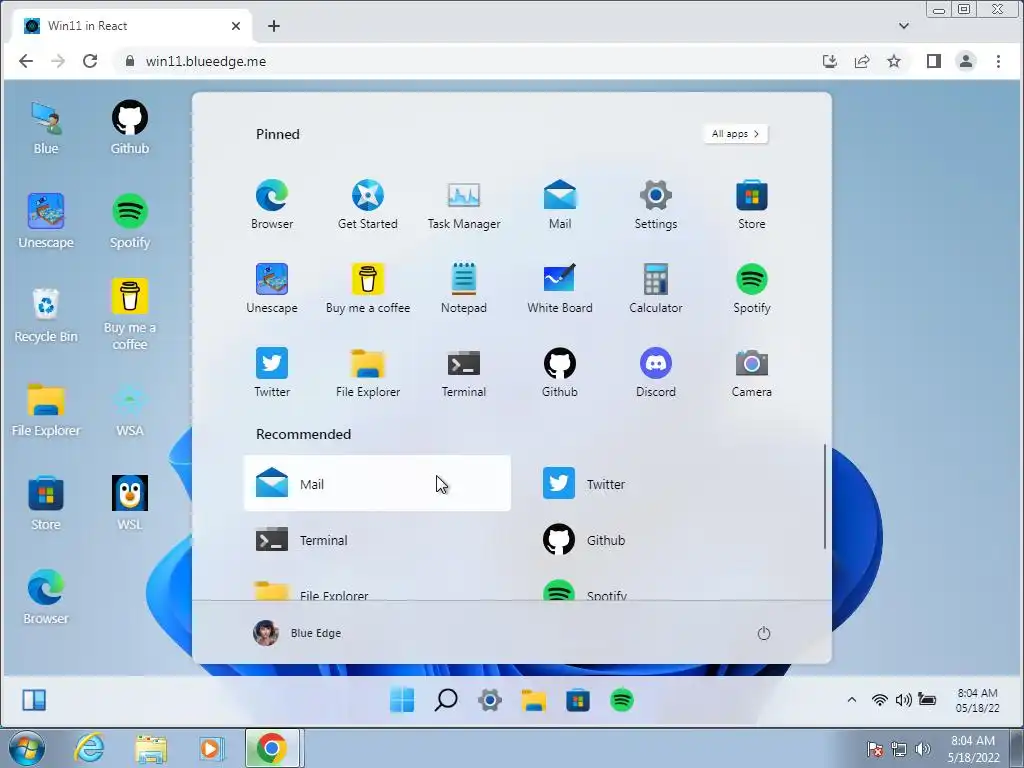Launch Get Started from pinned apps
The image size is (1024, 768).
pos(368,195)
